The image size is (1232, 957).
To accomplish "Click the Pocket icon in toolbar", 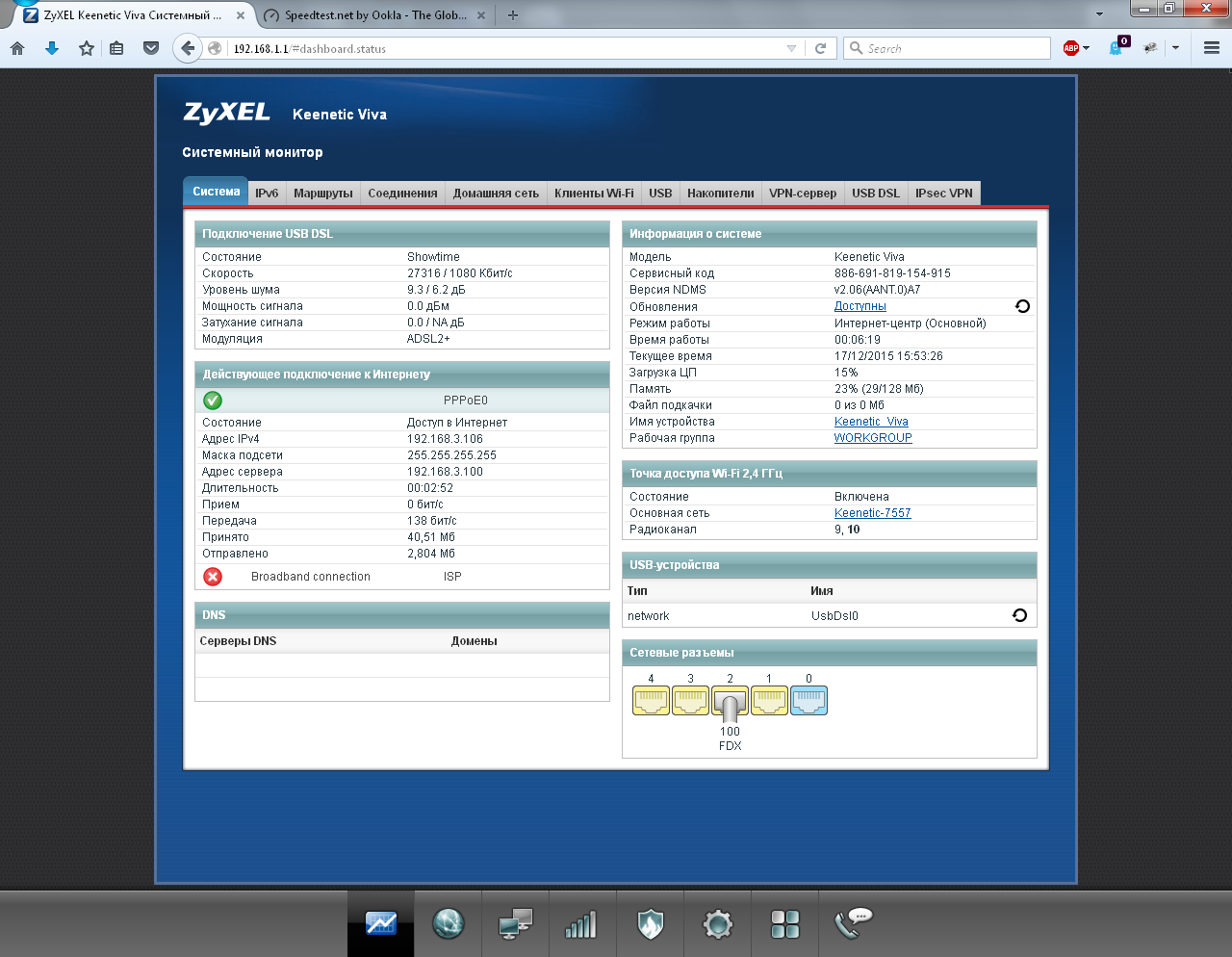I will click(x=151, y=48).
